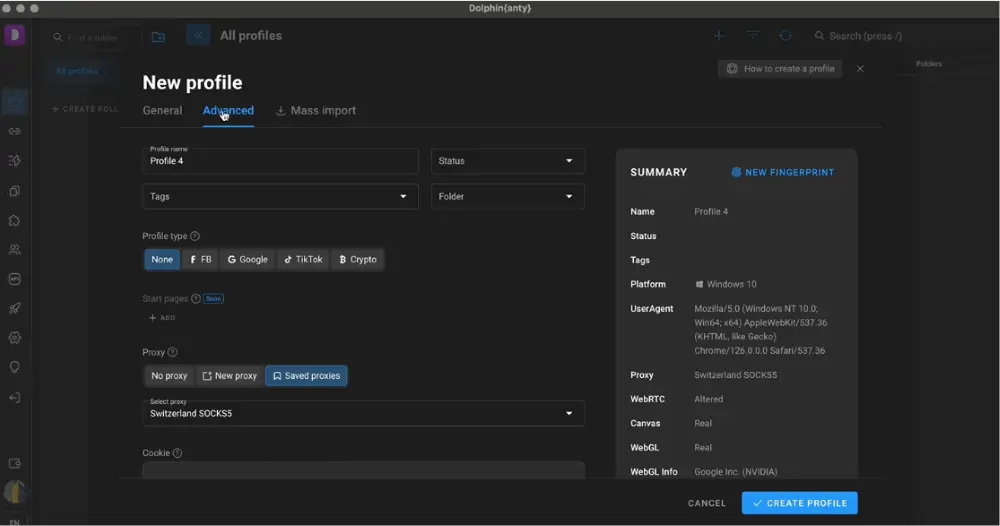Viewport: 1000px width, 526px height.
Task: Open the filter icon in top bar
Action: pos(753,36)
